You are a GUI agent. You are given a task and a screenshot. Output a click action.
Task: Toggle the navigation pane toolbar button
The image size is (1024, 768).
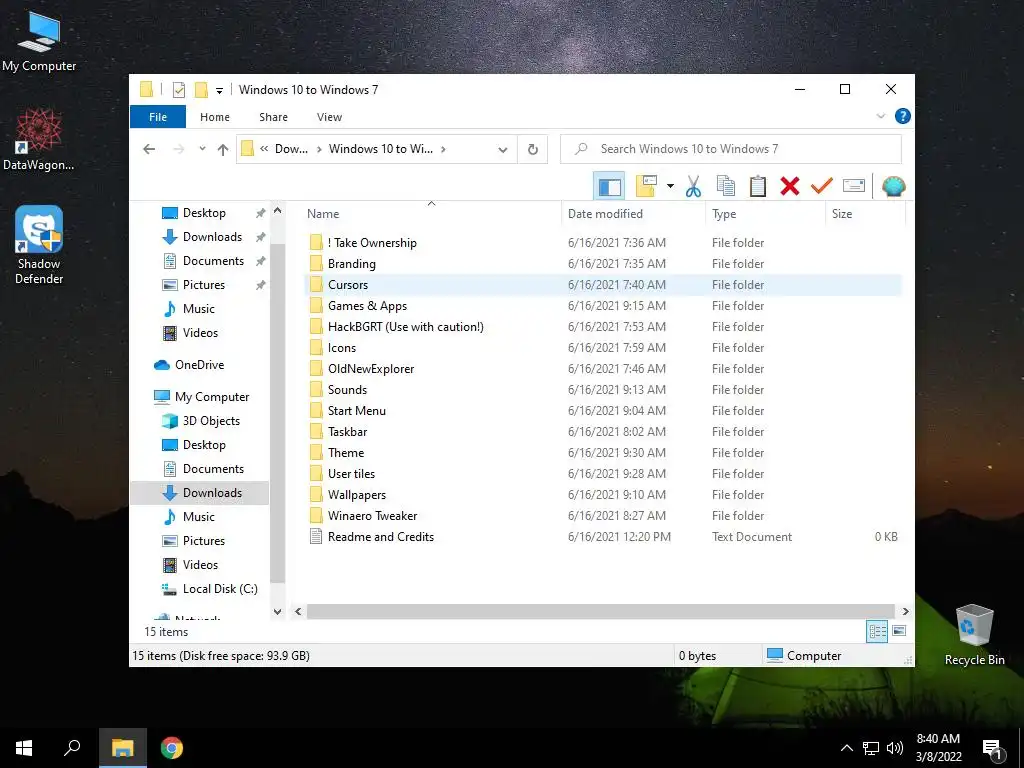[609, 187]
